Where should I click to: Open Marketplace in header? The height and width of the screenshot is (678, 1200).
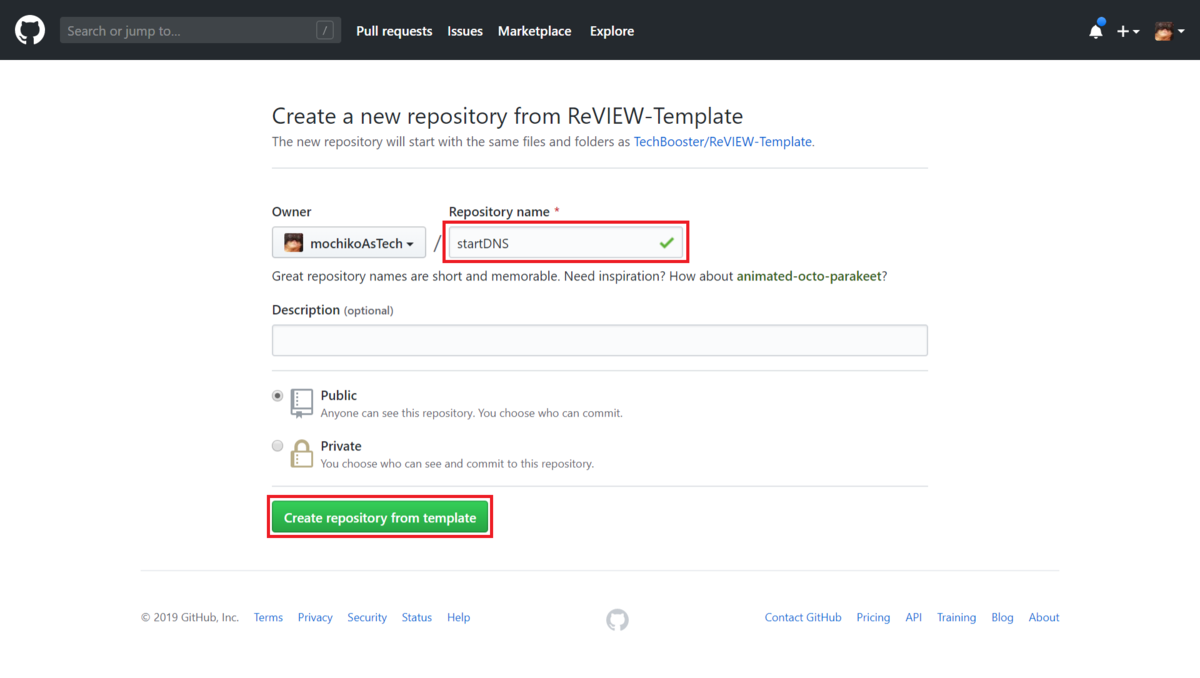(x=535, y=31)
